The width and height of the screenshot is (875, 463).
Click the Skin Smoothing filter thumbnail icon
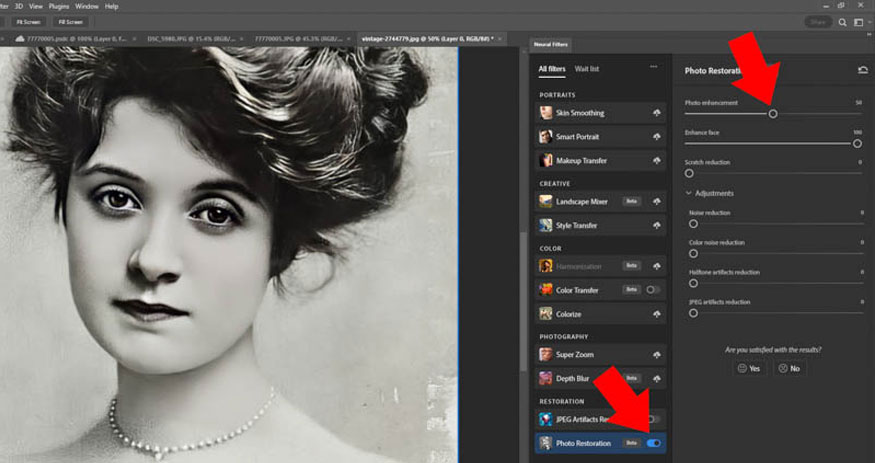click(x=546, y=113)
